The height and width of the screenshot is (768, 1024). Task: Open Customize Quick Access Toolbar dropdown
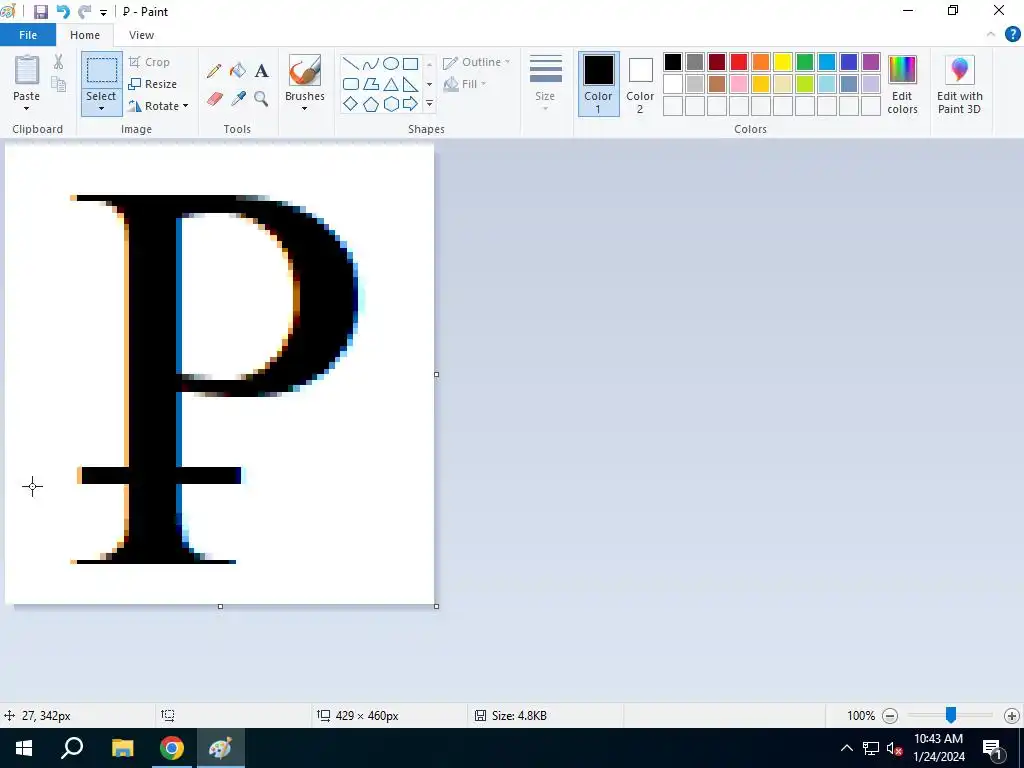[x=103, y=12]
